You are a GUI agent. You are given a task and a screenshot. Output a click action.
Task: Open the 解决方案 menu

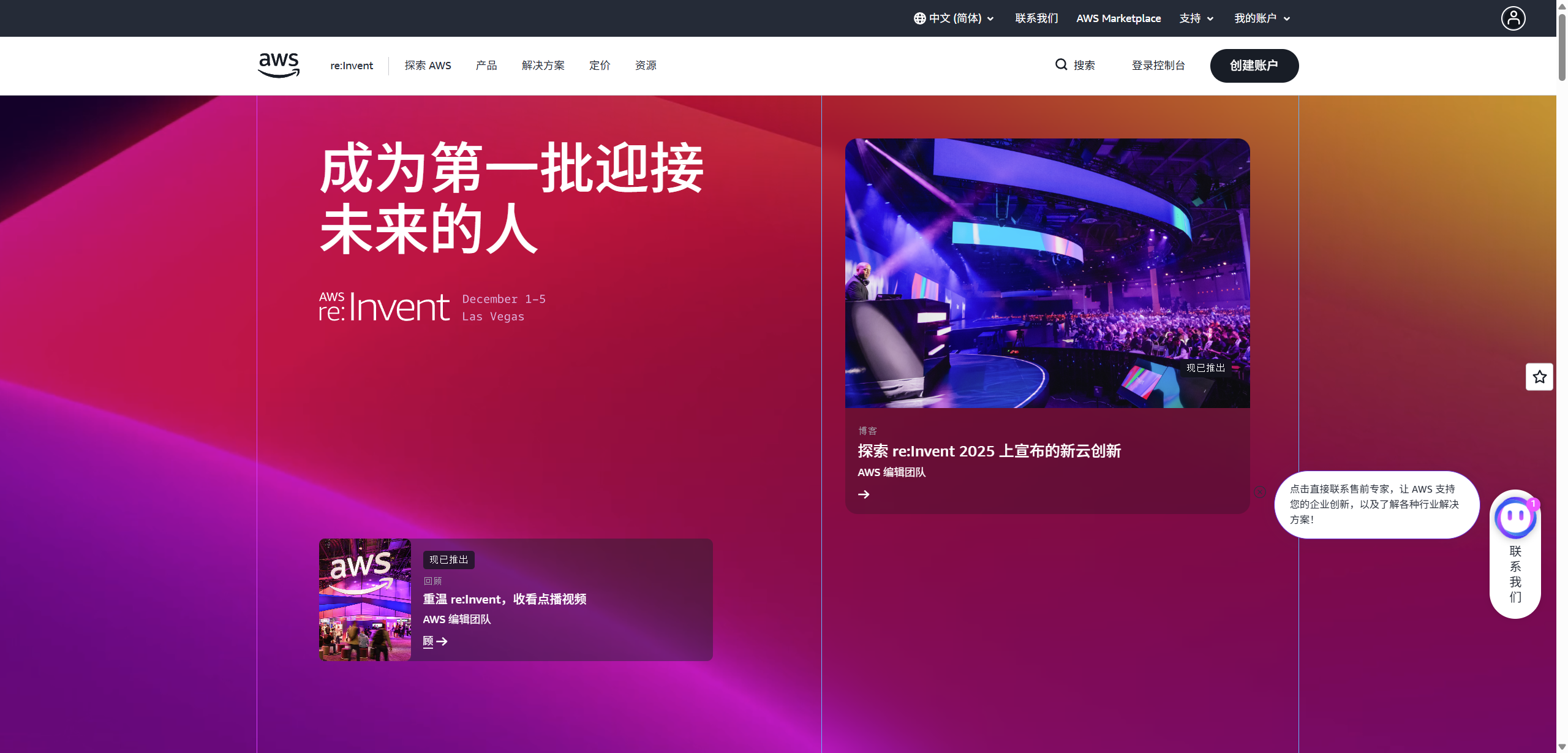pos(543,66)
